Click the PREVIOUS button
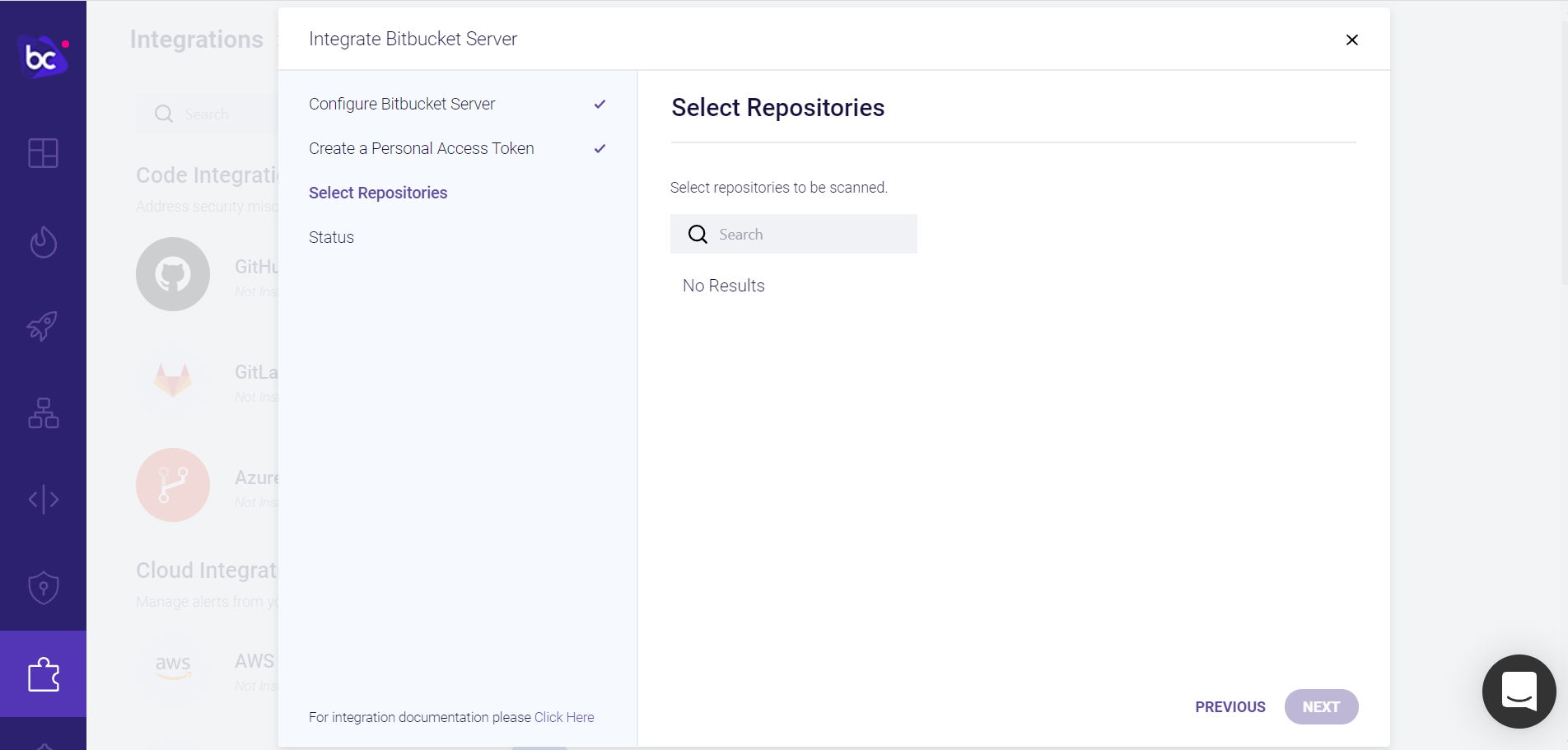1568x750 pixels. click(x=1230, y=707)
